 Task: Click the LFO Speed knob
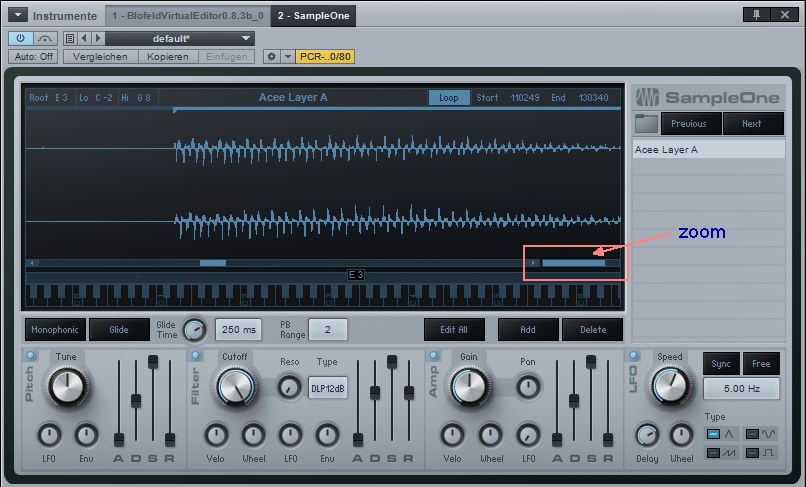(x=671, y=386)
